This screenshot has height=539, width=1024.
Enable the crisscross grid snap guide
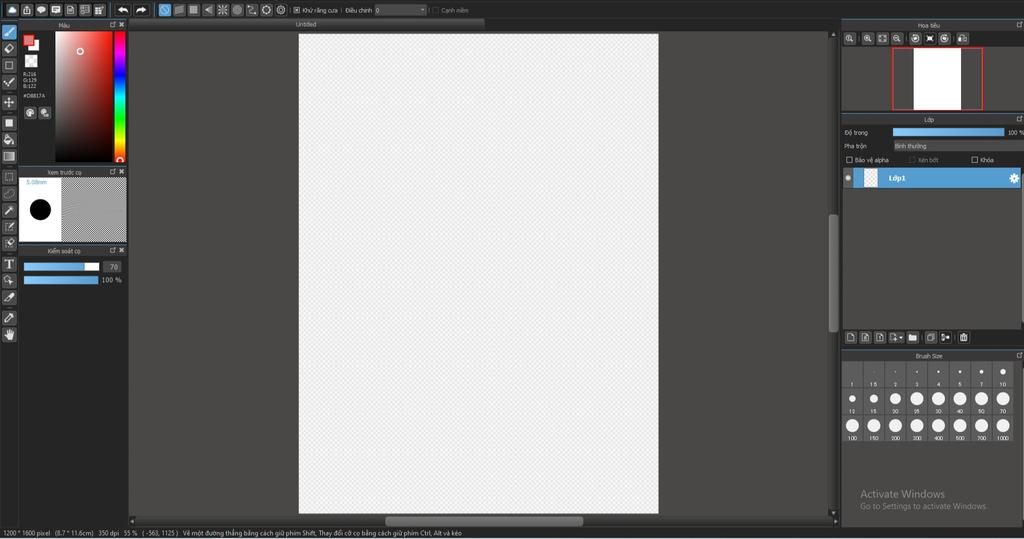pos(194,10)
